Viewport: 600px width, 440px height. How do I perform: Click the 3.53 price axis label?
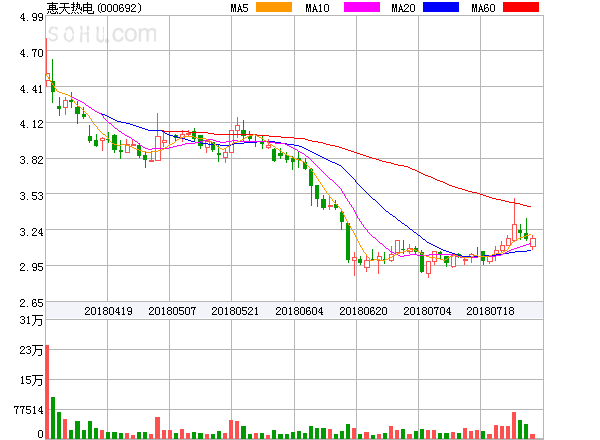pyautogui.click(x=31, y=196)
